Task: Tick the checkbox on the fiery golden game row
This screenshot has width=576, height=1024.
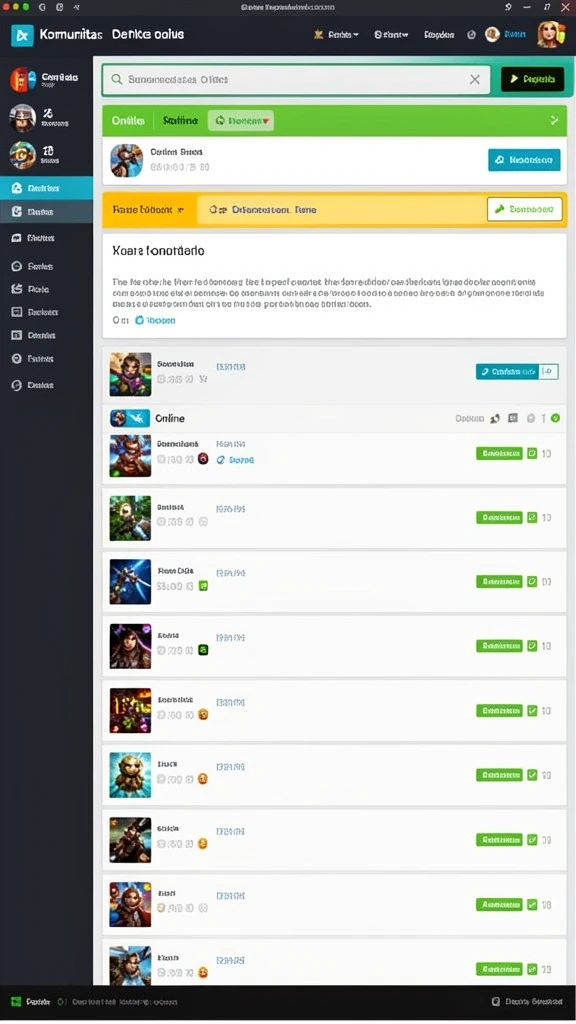Action: 532,711
